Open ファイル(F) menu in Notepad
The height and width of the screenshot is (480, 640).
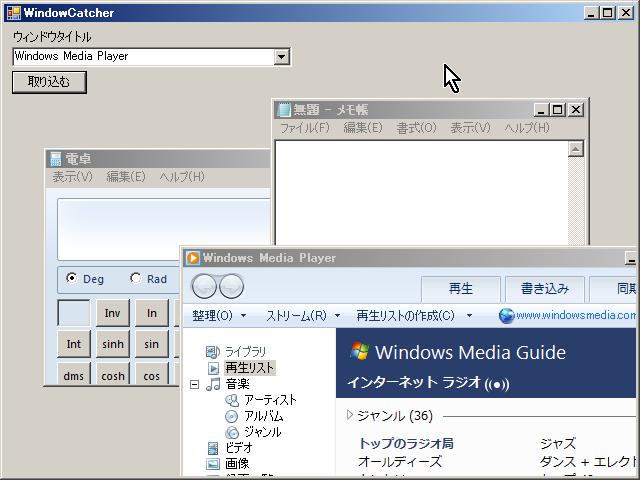pyautogui.click(x=305, y=128)
